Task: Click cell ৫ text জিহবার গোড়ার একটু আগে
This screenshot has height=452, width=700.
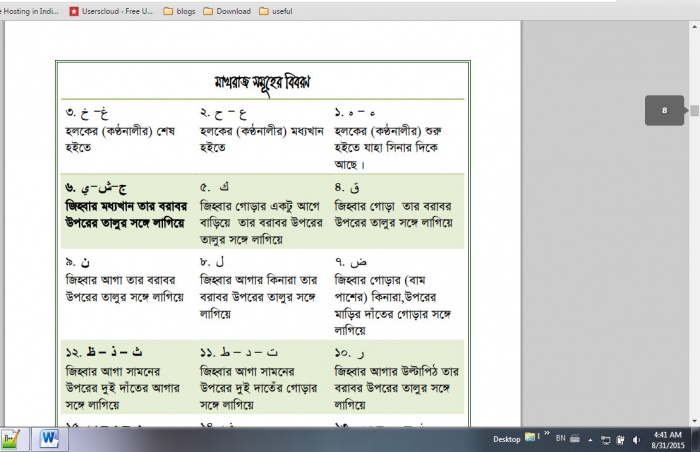Action: click(261, 222)
